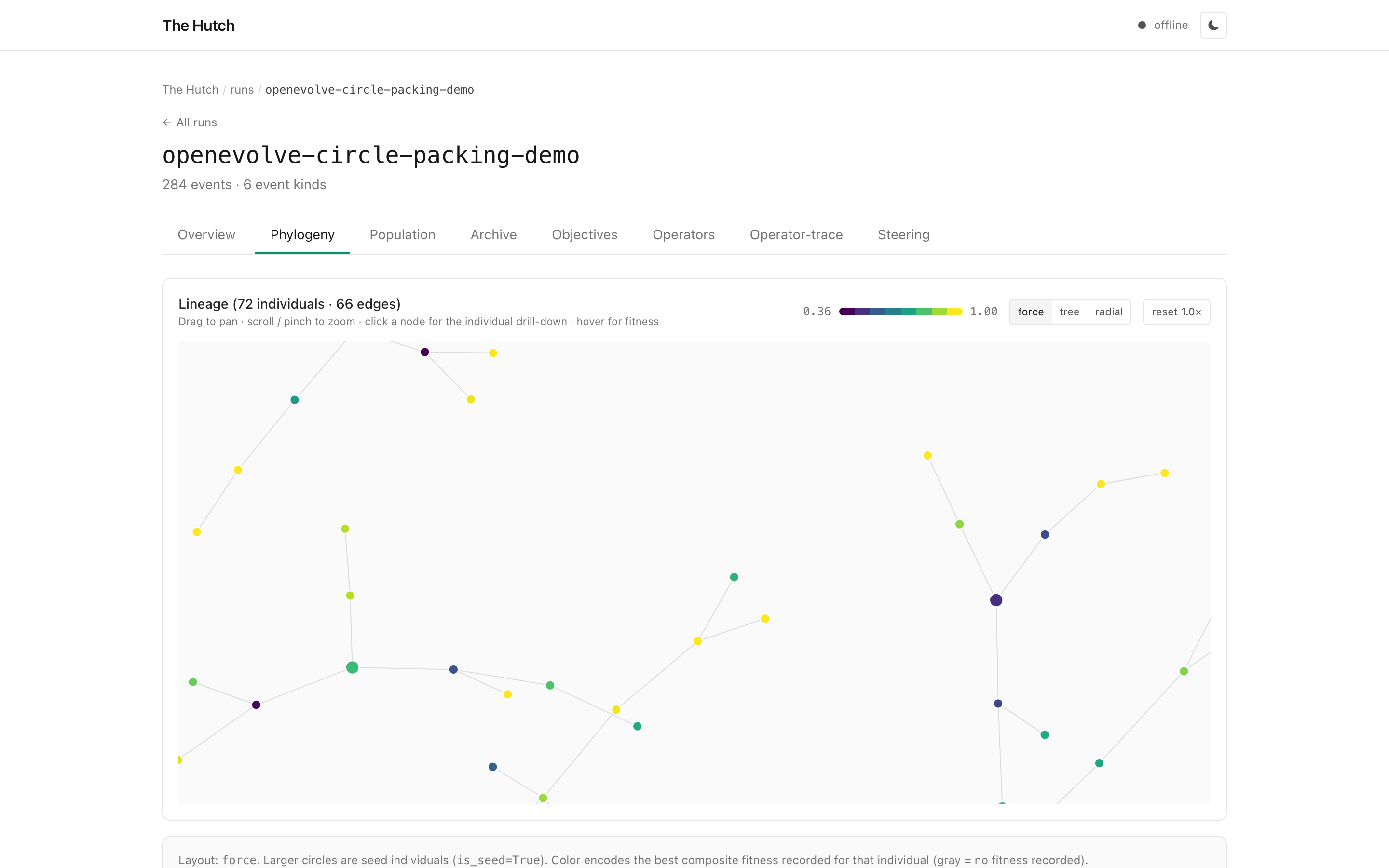Image resolution: width=1389 pixels, height=868 pixels.
Task: Open the Operator-trace tab
Action: point(796,235)
